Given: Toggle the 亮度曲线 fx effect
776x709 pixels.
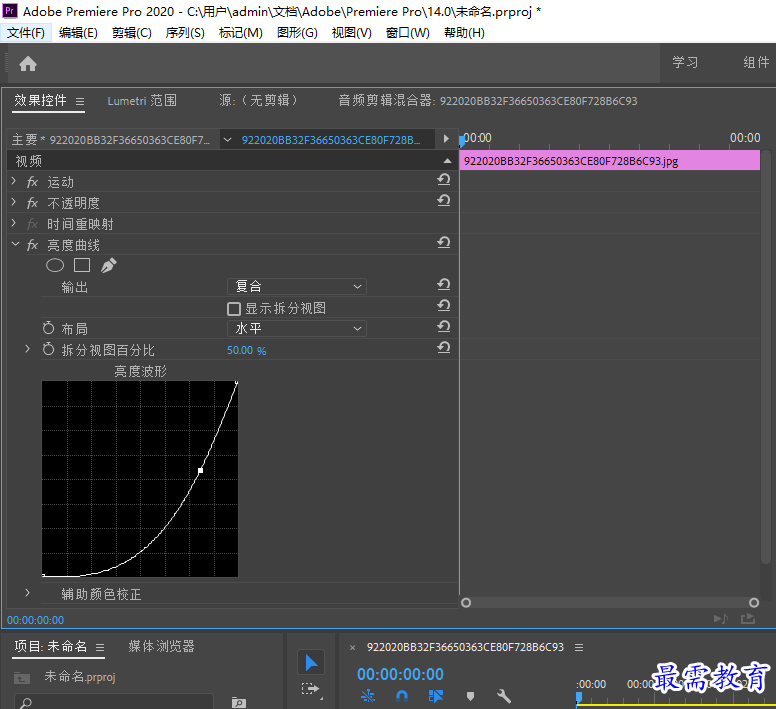Looking at the screenshot, I should (x=33, y=245).
